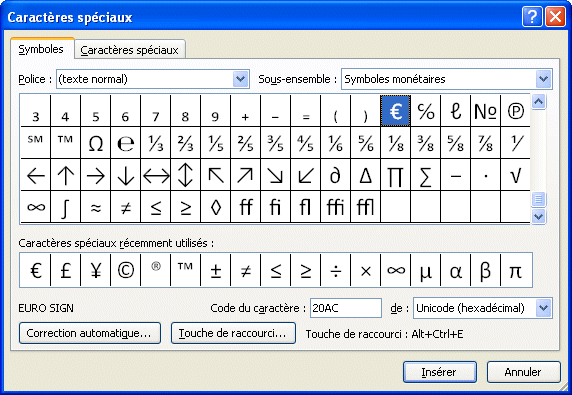Switch to the Symboles tab
The width and height of the screenshot is (572, 395).
[42, 49]
